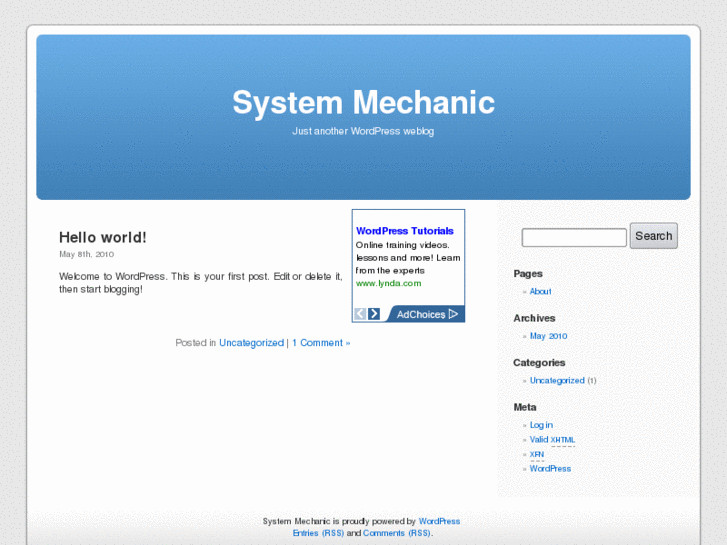
Task: Open Comments (RSS) feed in footer
Action: point(396,533)
